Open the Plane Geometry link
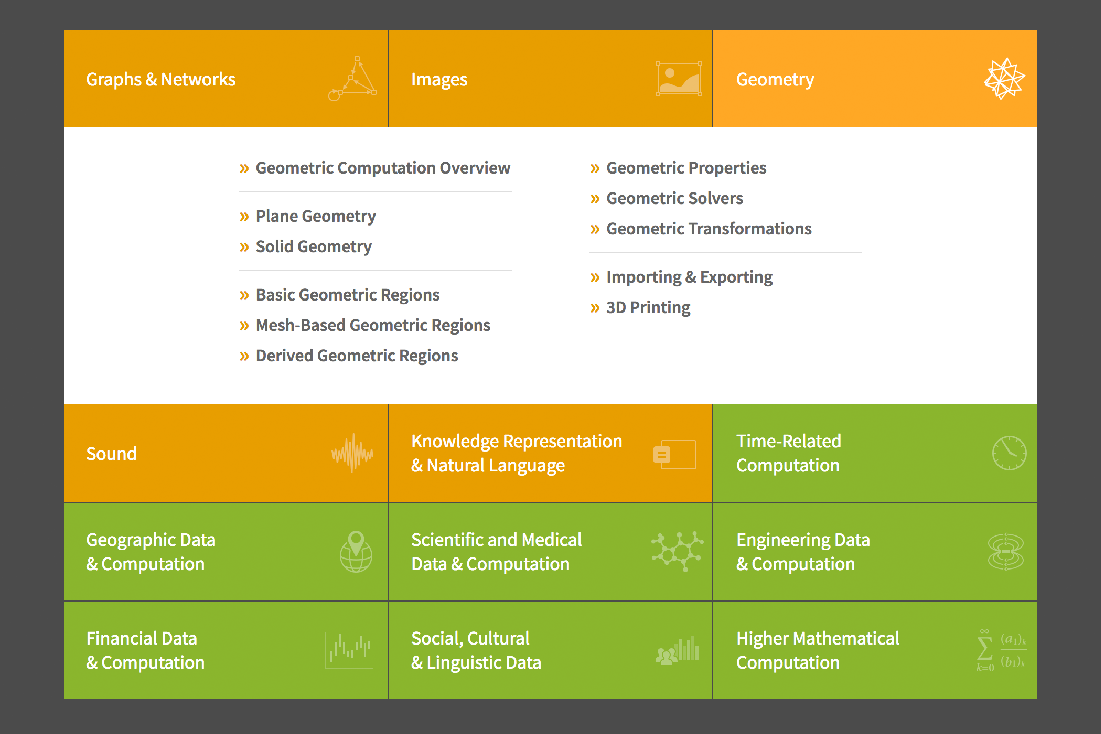Image resolution: width=1101 pixels, height=734 pixels. click(315, 216)
